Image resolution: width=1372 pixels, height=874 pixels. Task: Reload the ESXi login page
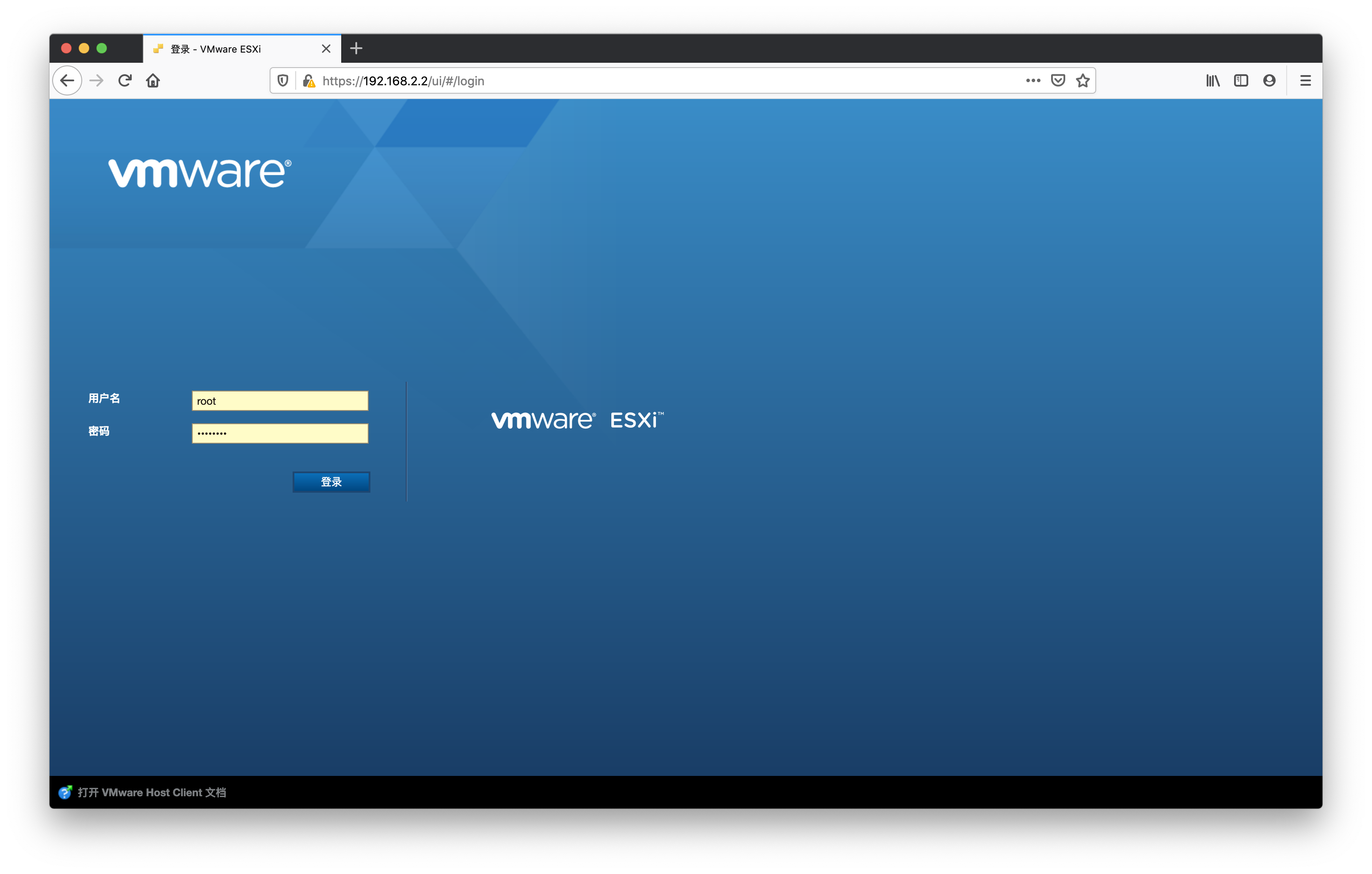(x=125, y=81)
